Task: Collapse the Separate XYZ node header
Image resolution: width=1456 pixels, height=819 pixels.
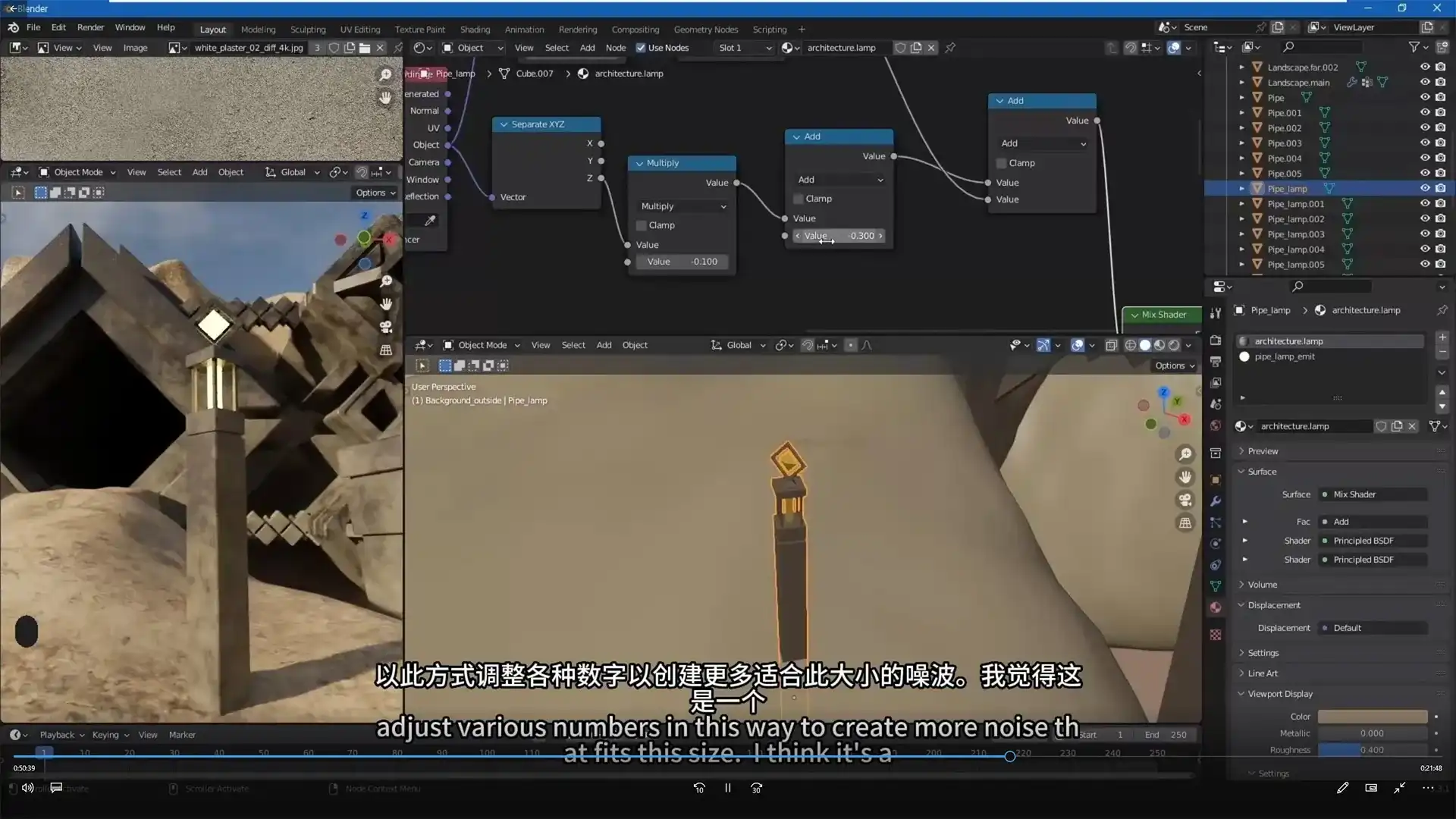Action: pyautogui.click(x=504, y=124)
